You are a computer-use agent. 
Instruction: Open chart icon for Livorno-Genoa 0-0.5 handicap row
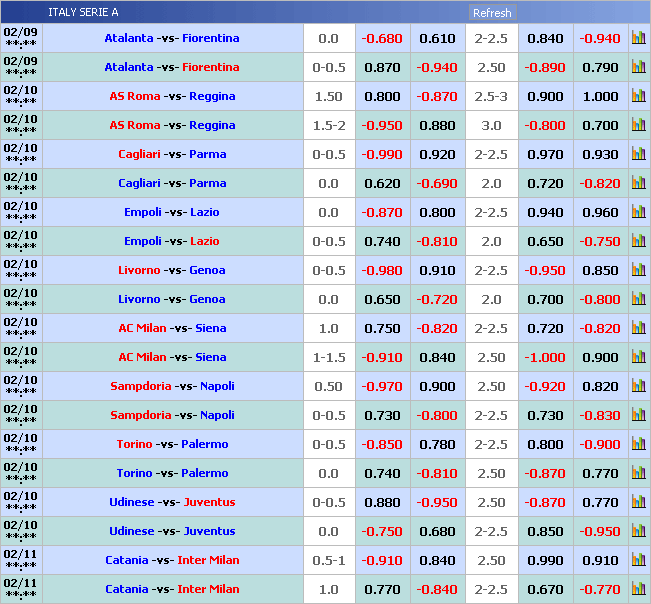click(638, 271)
